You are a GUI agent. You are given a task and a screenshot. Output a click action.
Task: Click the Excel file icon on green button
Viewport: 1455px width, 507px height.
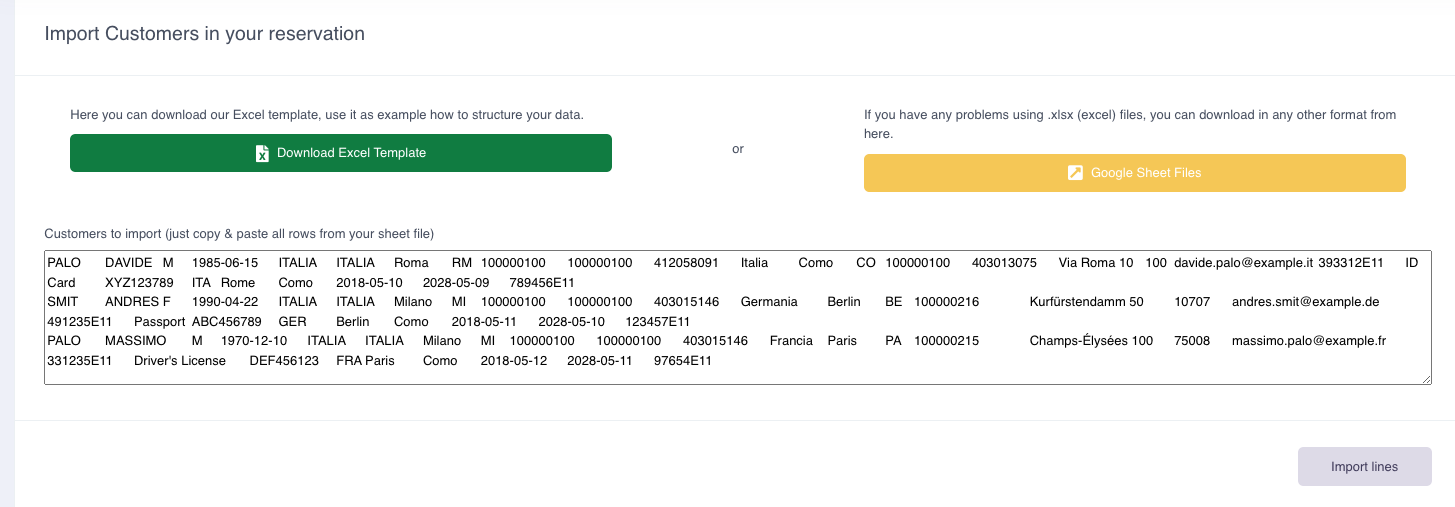pos(262,153)
